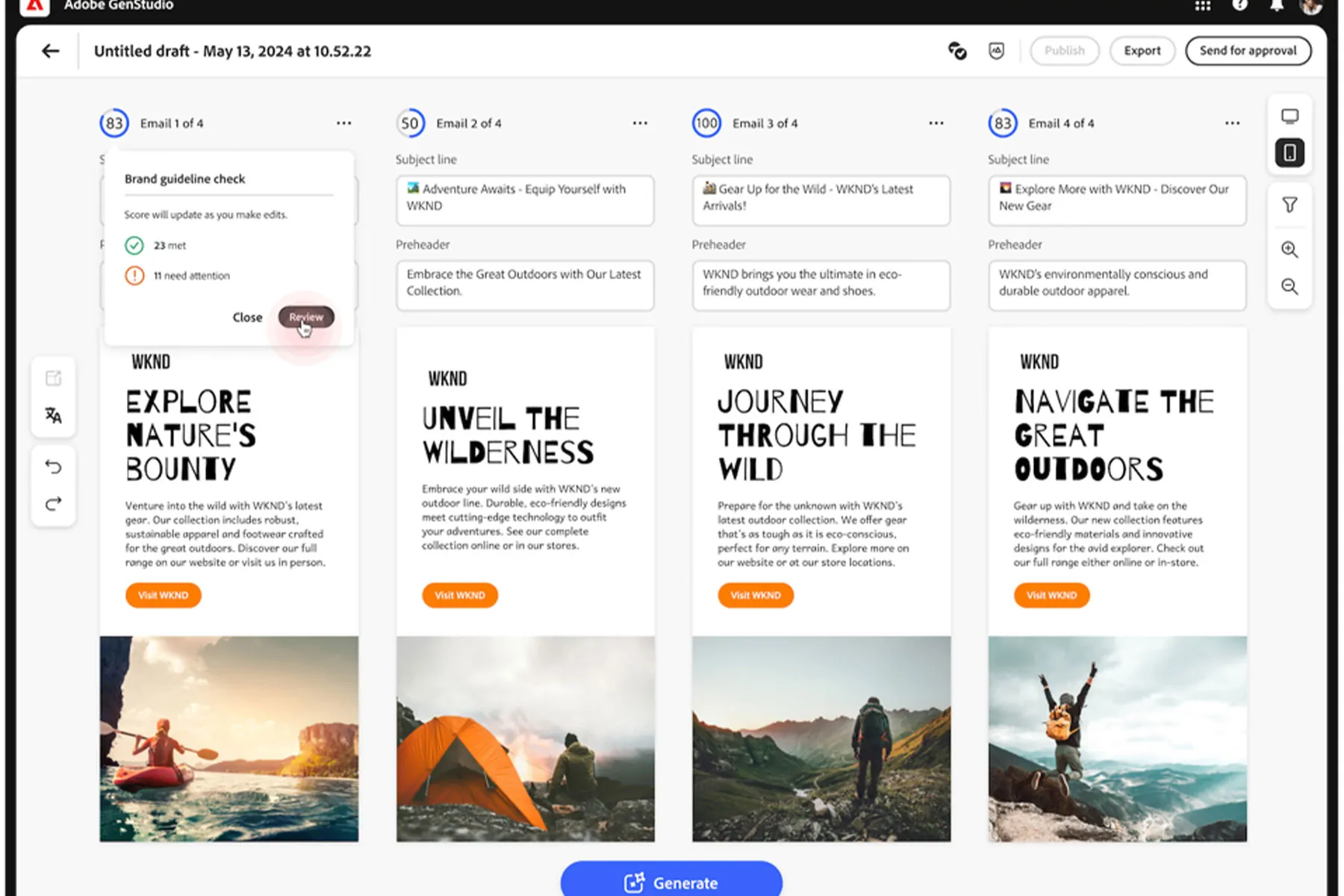Click the 11 need attention warning icon
The image size is (1344, 896).
coord(134,276)
